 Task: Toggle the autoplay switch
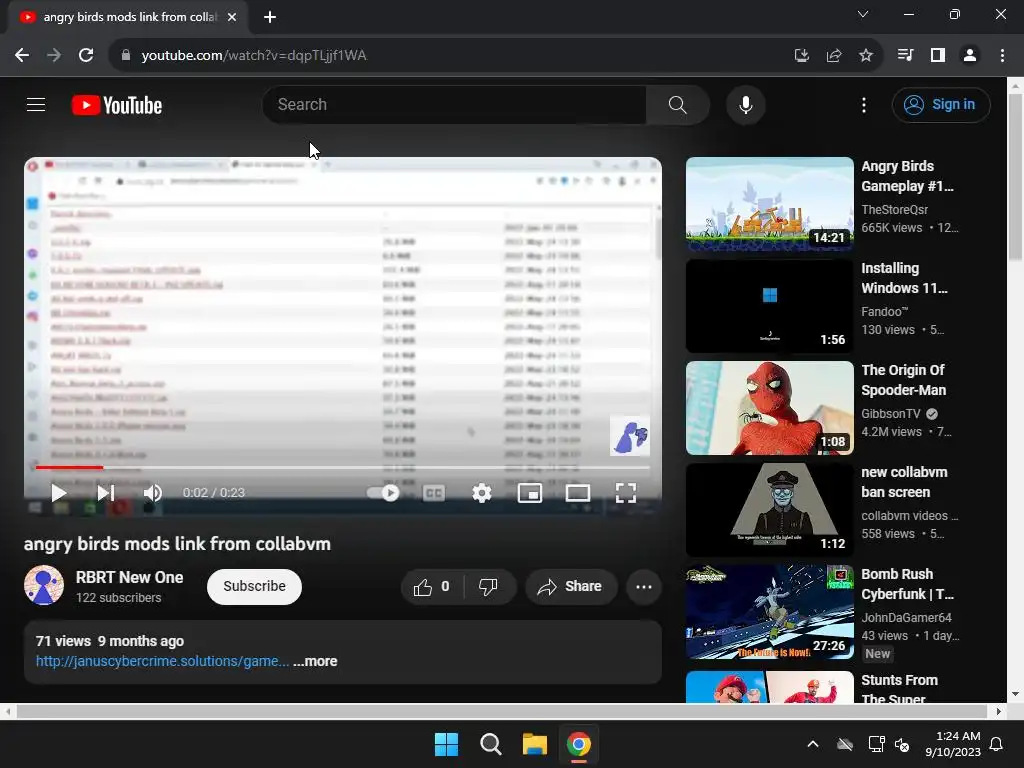pos(383,493)
